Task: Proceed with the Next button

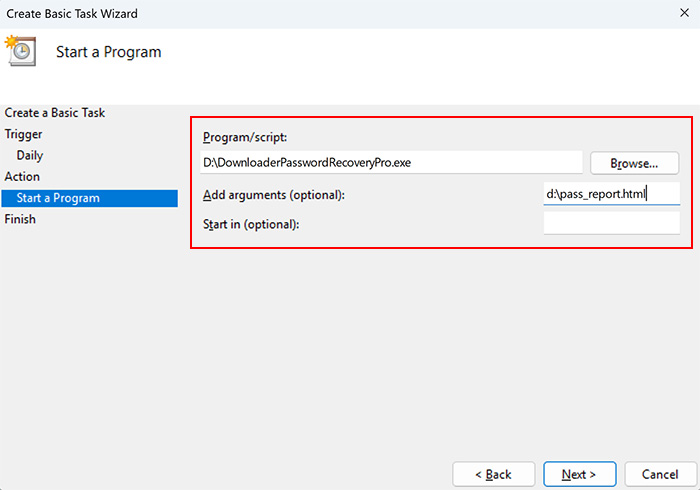Action: pyautogui.click(x=579, y=474)
